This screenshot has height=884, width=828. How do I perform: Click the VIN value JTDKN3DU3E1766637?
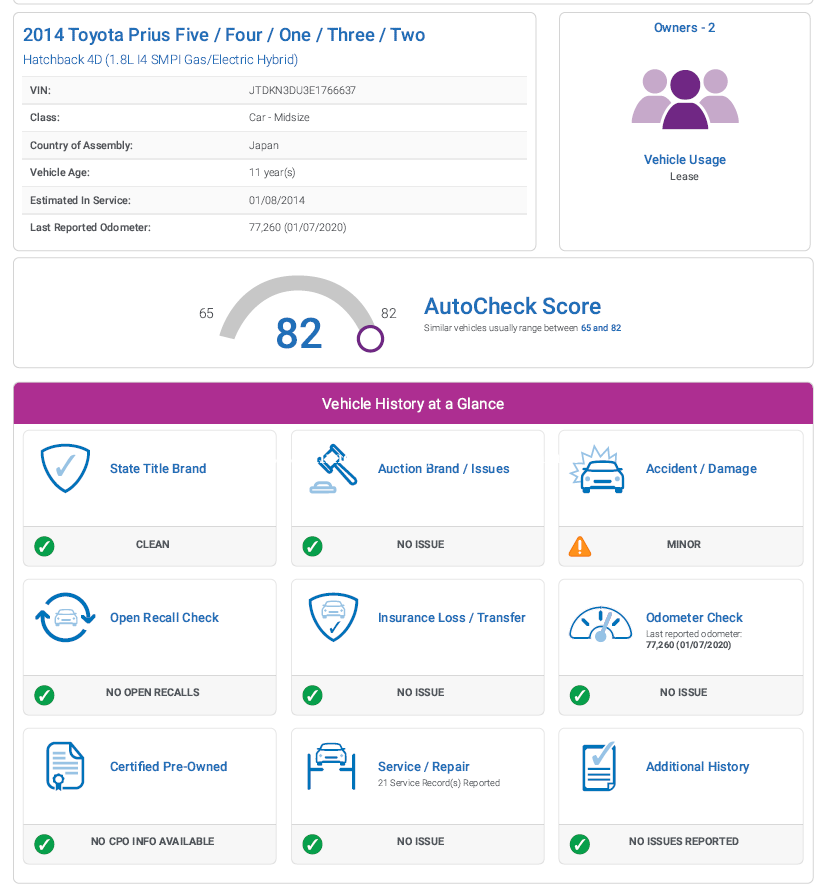pos(302,90)
